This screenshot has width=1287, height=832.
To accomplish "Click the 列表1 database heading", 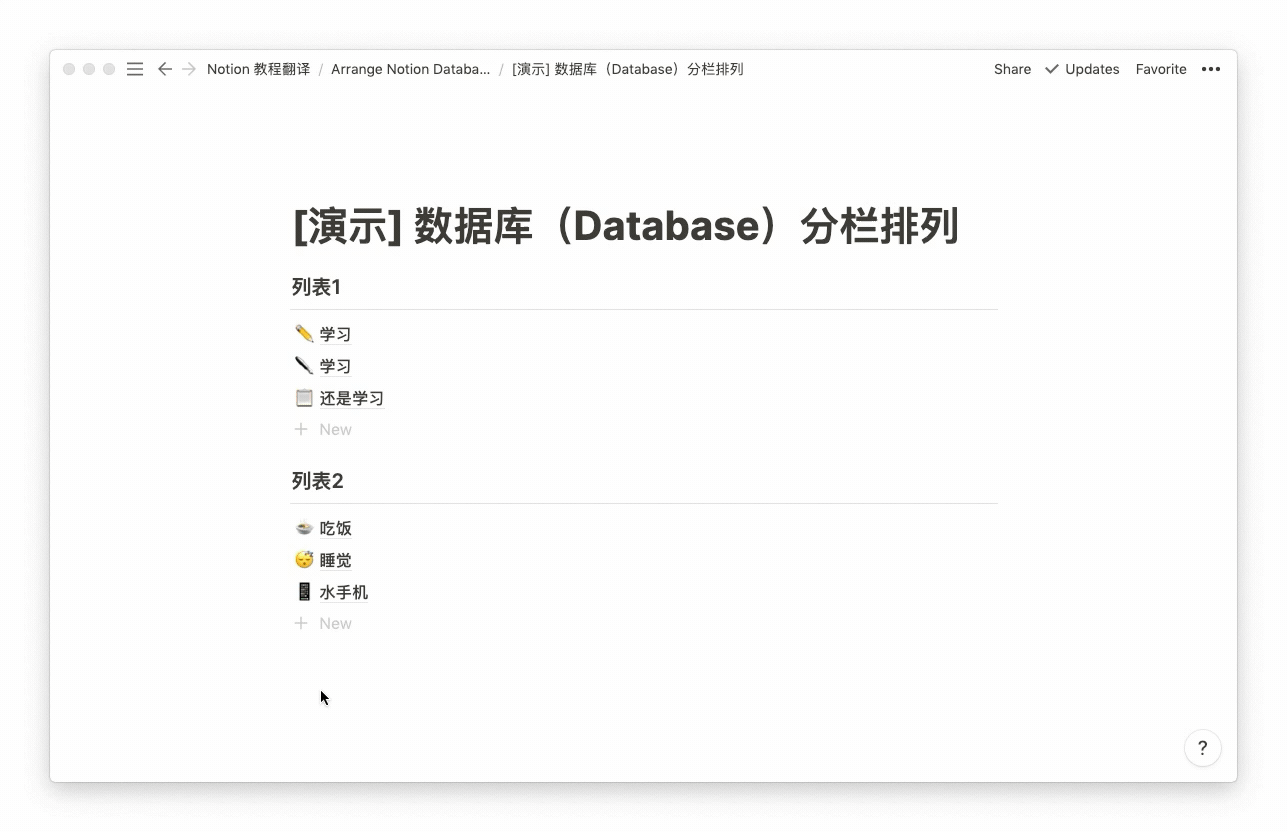I will [316, 287].
